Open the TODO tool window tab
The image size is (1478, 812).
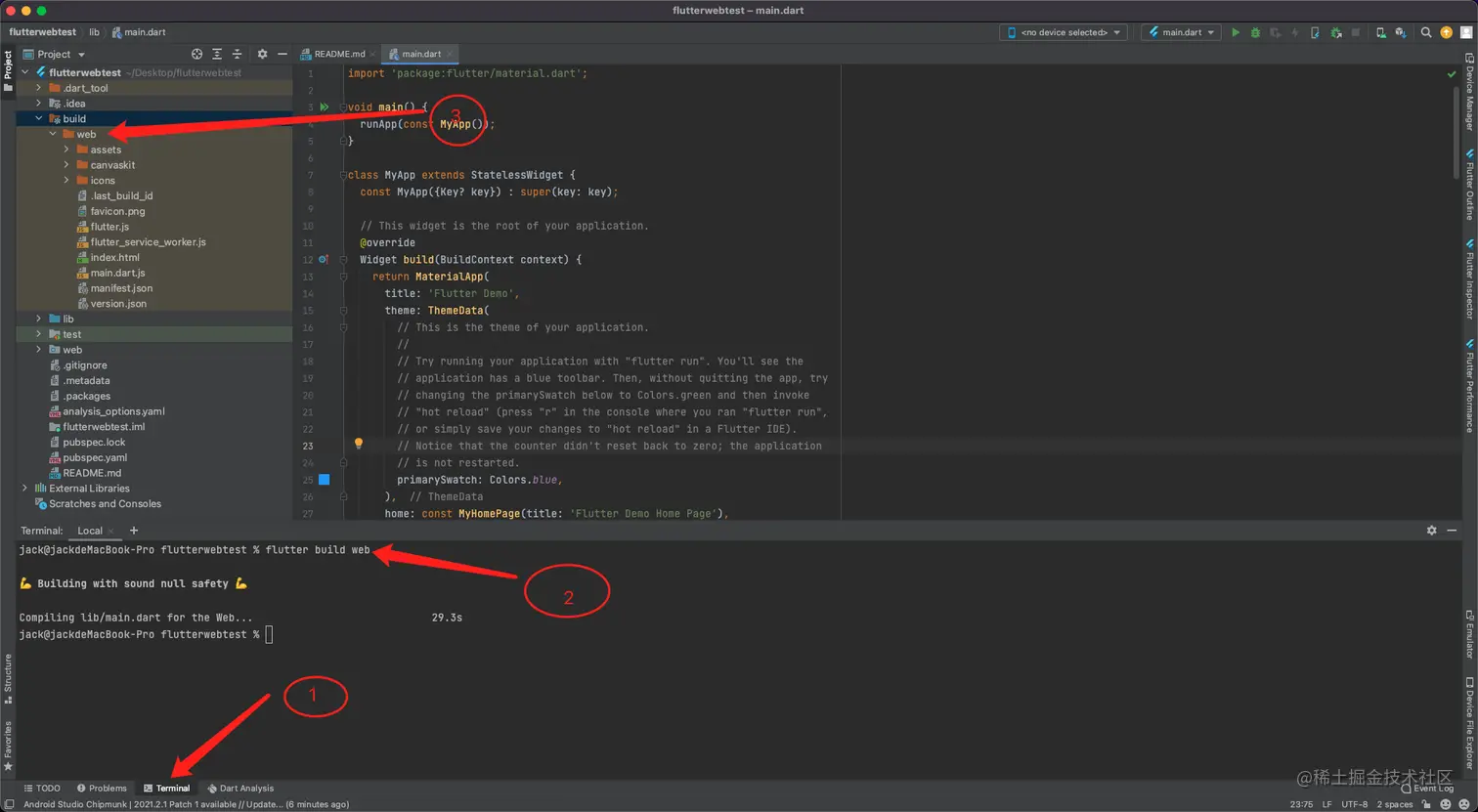pos(42,788)
